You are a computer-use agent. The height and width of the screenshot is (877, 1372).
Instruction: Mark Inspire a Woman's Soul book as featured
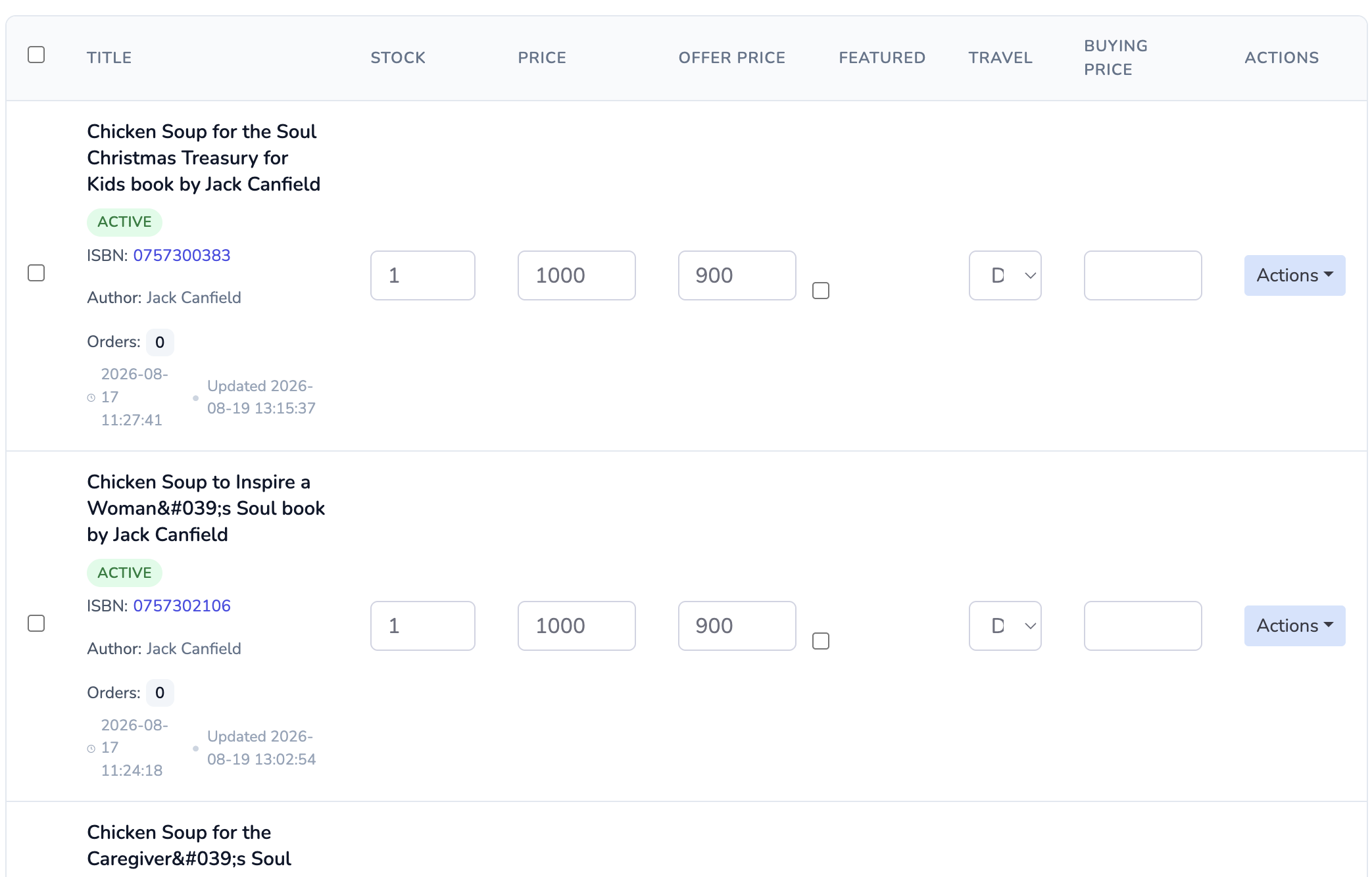[821, 641]
